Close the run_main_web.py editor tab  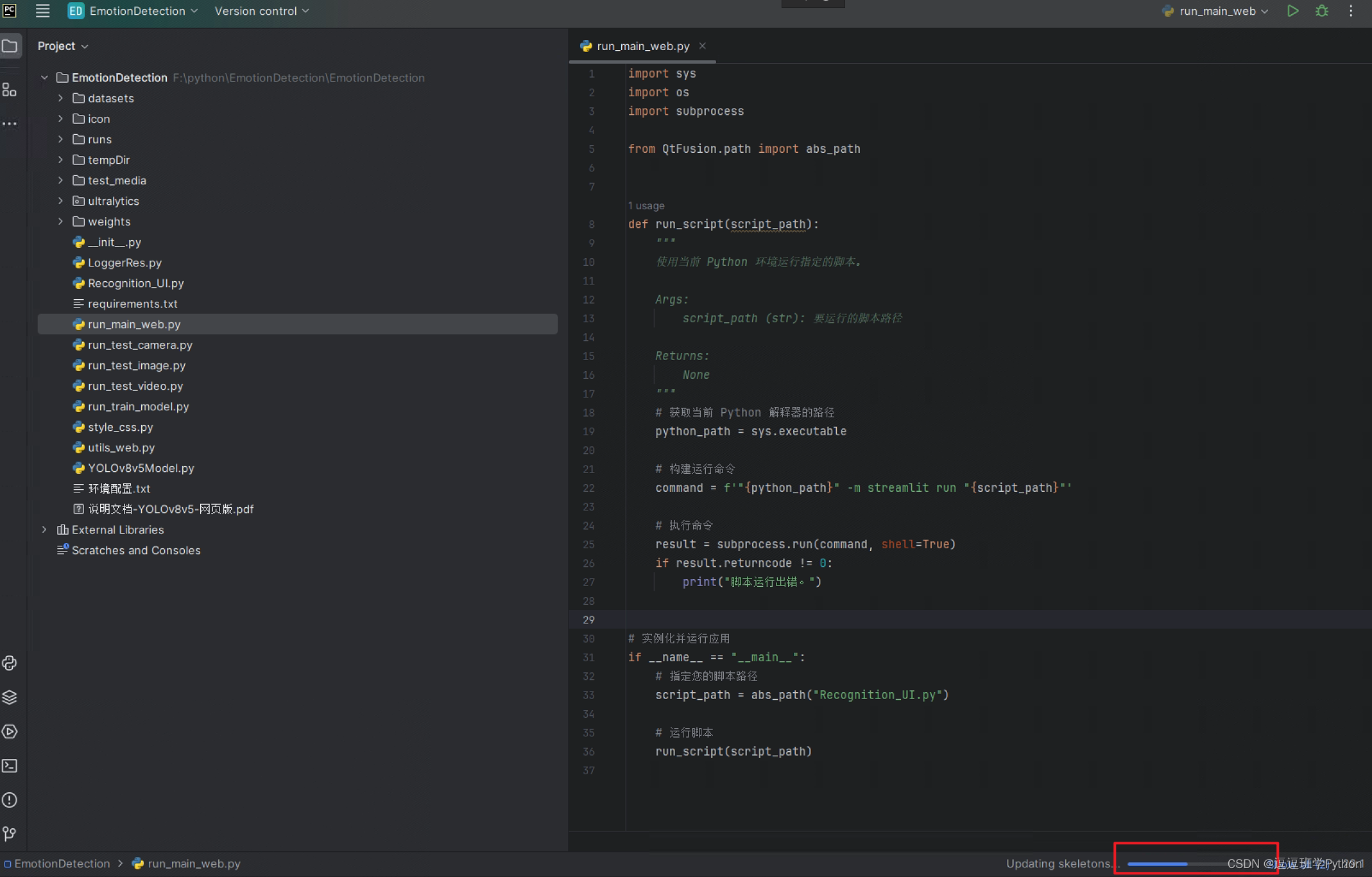click(703, 46)
